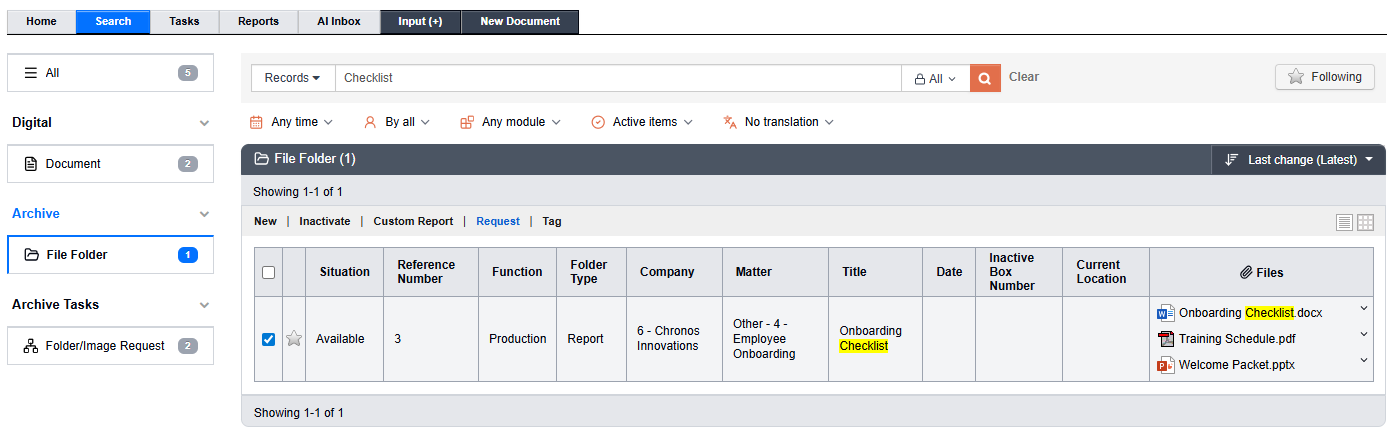The image size is (1395, 434).
Task: Star the Onboarding Checklist record as favorite
Action: (294, 339)
